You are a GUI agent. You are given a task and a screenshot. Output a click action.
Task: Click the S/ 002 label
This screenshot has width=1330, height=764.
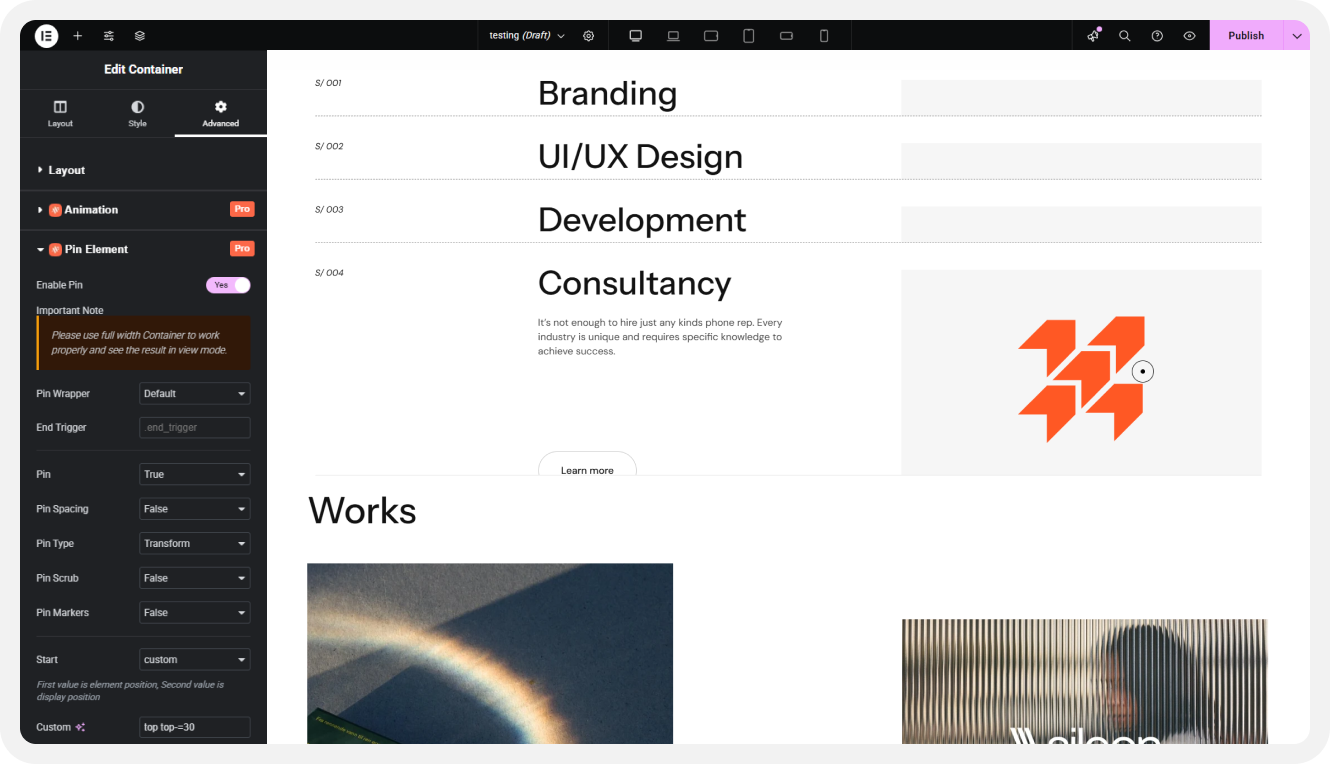(x=329, y=146)
